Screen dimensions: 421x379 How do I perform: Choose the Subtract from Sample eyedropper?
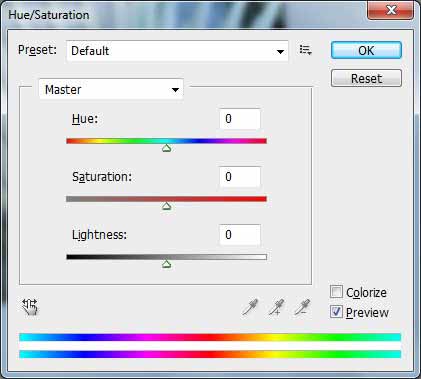(302, 307)
